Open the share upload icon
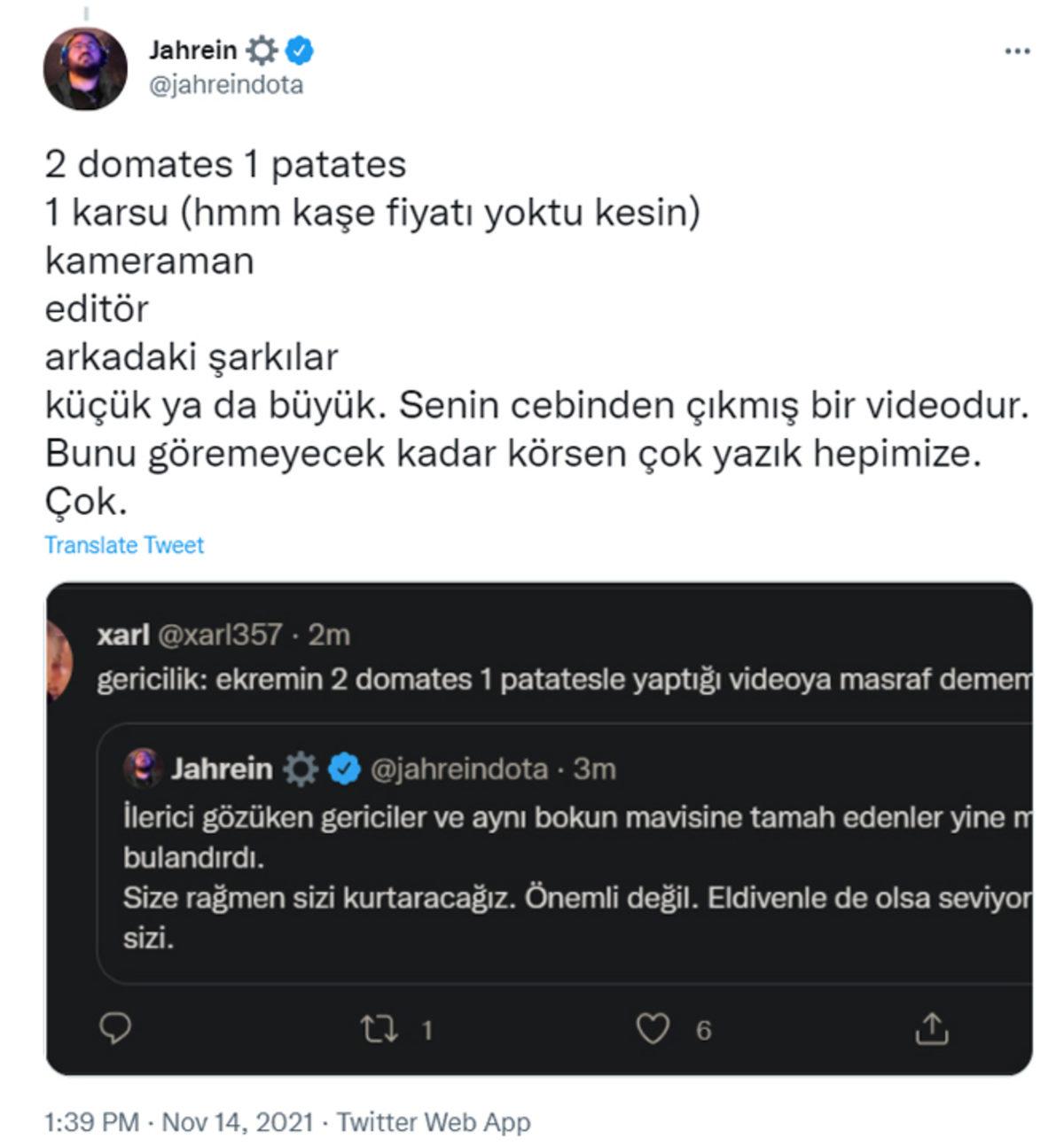 [934, 1030]
